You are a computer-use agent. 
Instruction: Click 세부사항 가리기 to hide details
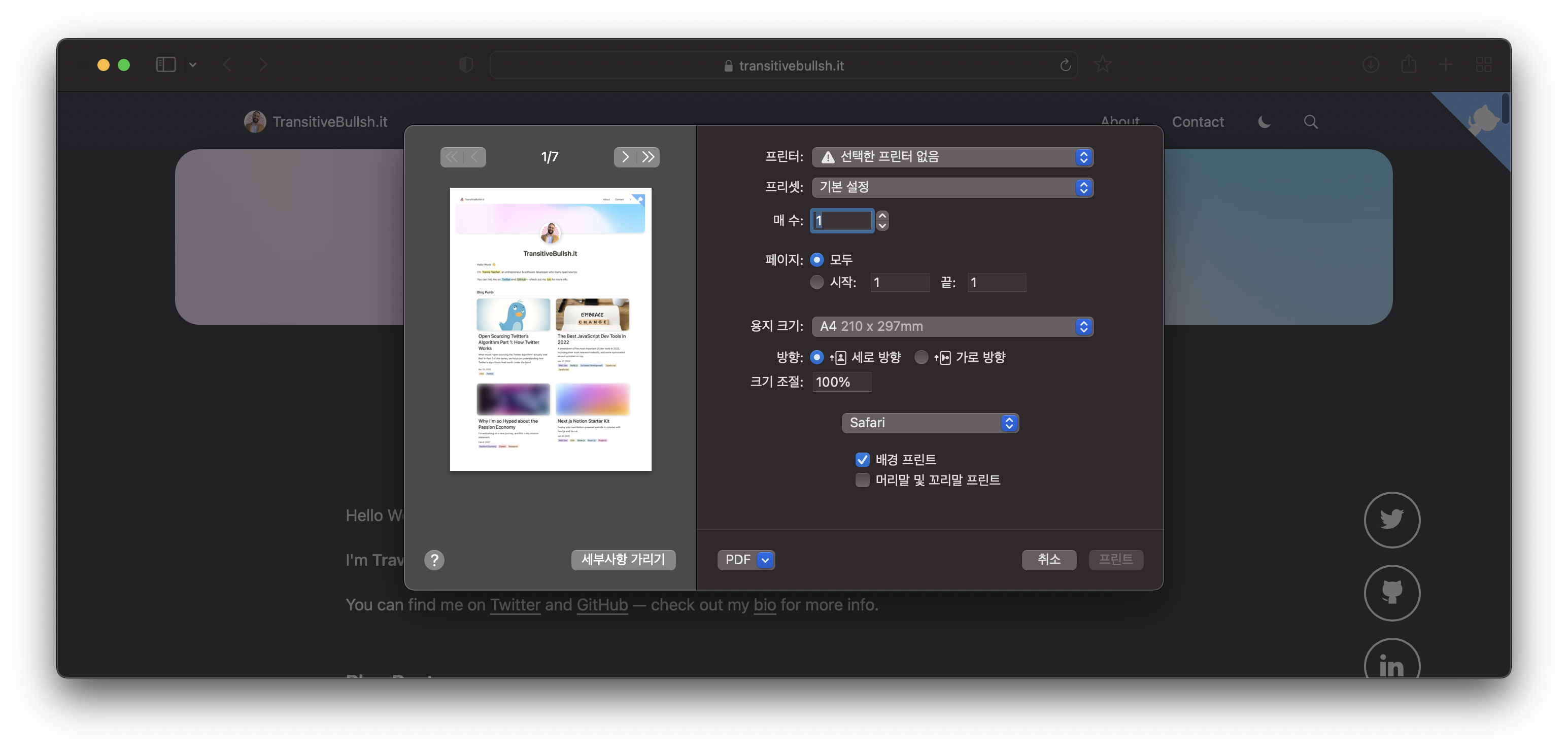click(623, 560)
